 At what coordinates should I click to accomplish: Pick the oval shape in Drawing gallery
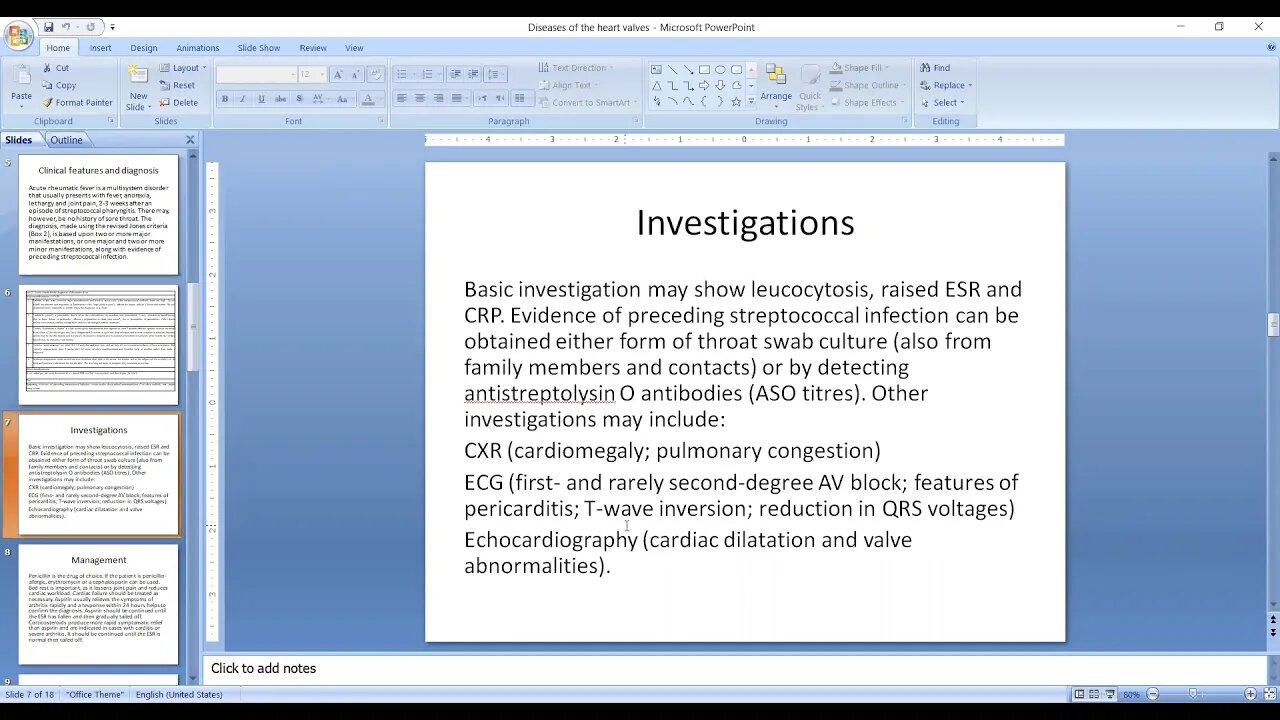point(720,69)
